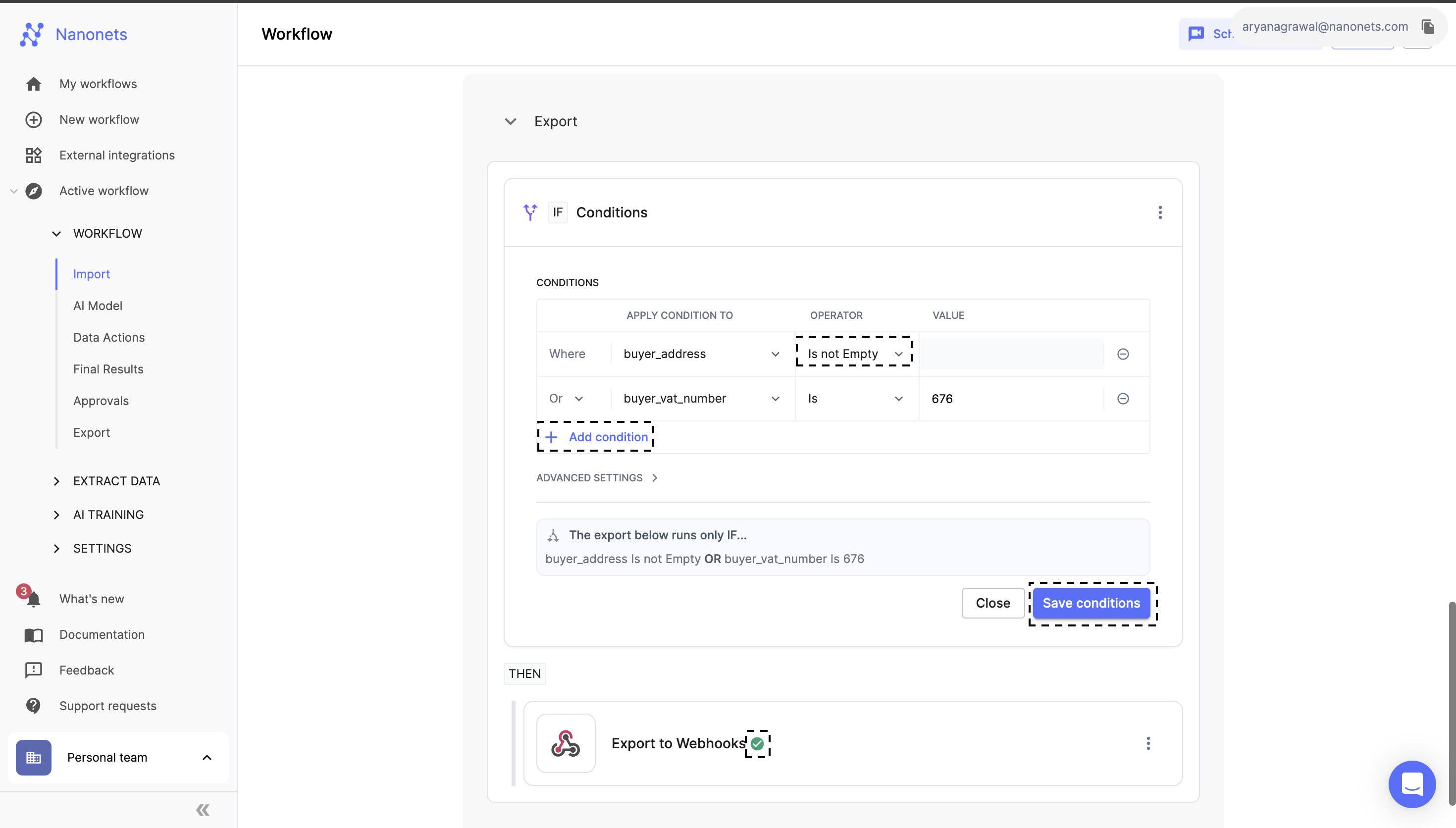The width and height of the screenshot is (1456, 828).
Task: Click Save conditions
Action: point(1091,603)
